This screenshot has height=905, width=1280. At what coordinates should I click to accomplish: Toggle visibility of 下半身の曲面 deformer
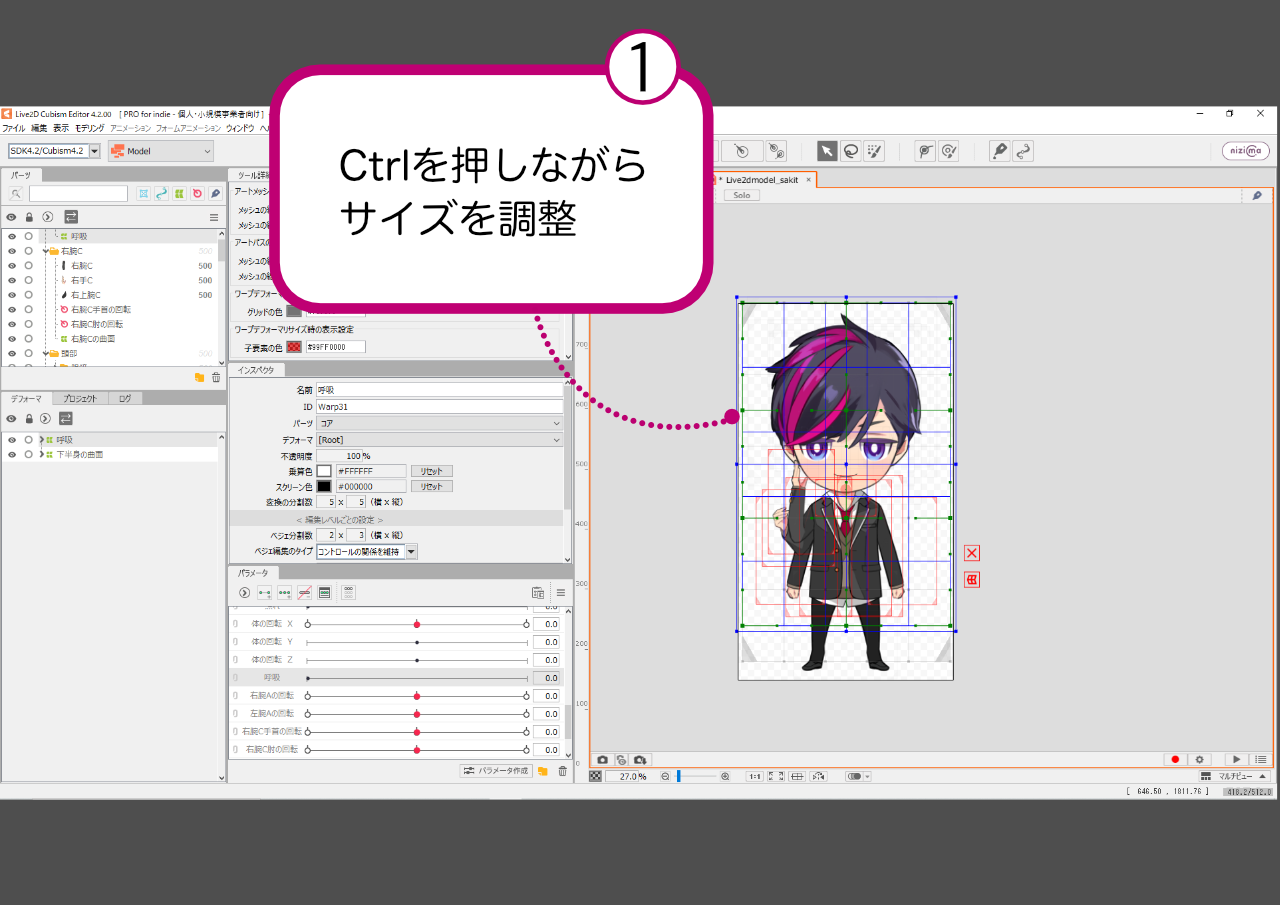pyautogui.click(x=12, y=454)
